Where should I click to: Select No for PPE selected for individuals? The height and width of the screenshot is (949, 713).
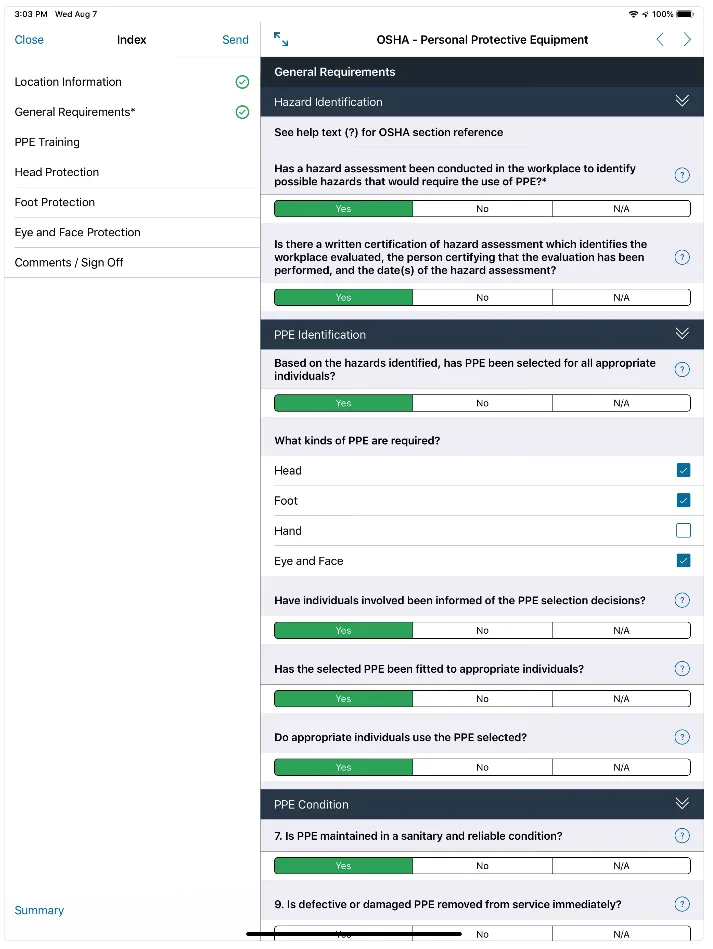[x=482, y=403]
